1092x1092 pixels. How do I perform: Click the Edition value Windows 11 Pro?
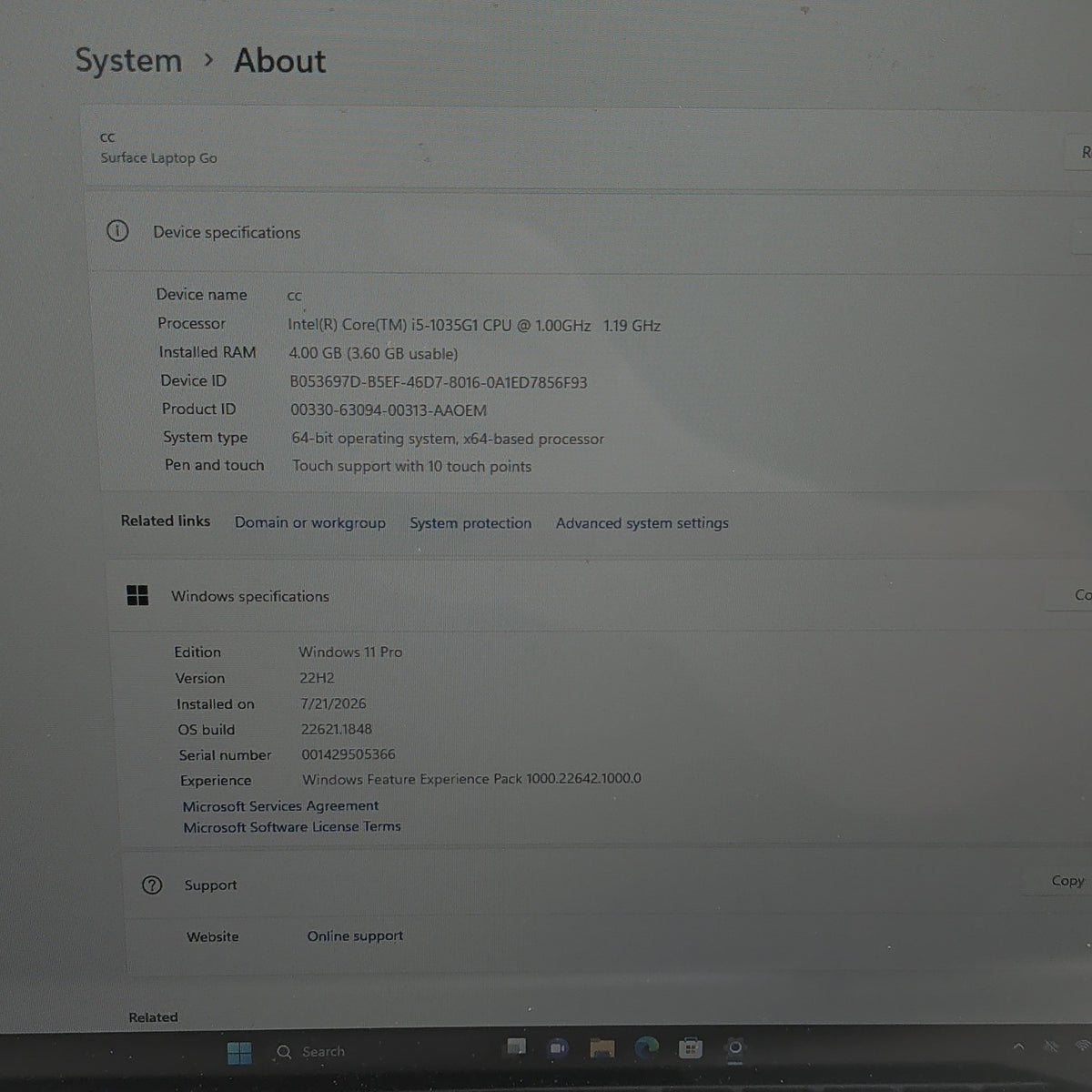[350, 652]
